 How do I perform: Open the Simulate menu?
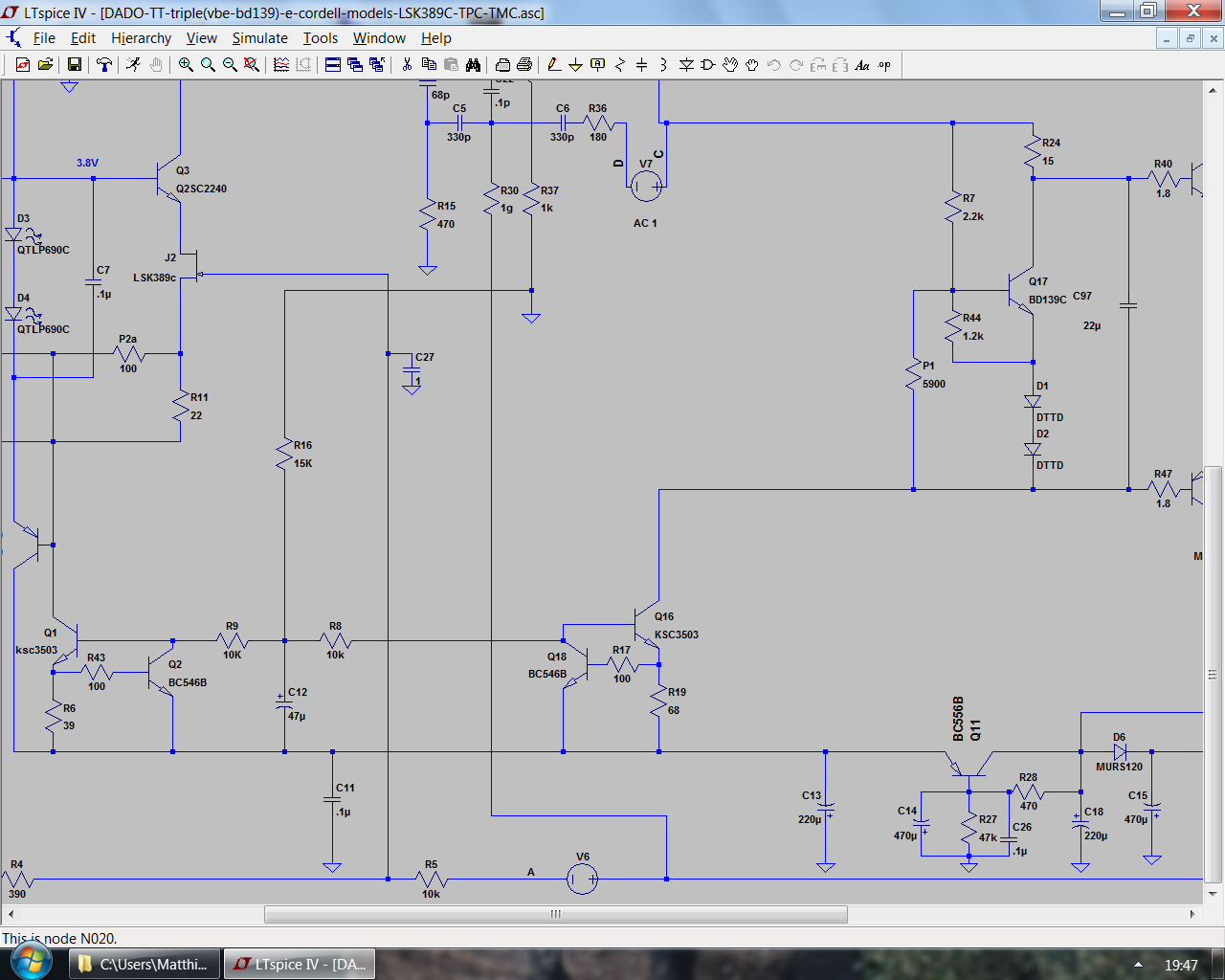[x=259, y=38]
